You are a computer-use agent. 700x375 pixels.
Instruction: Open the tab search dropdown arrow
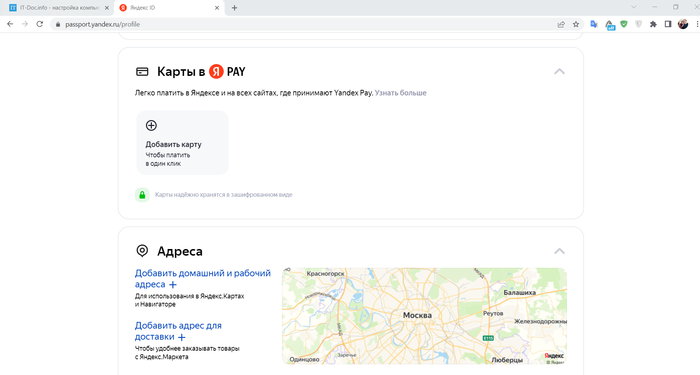[x=633, y=7]
